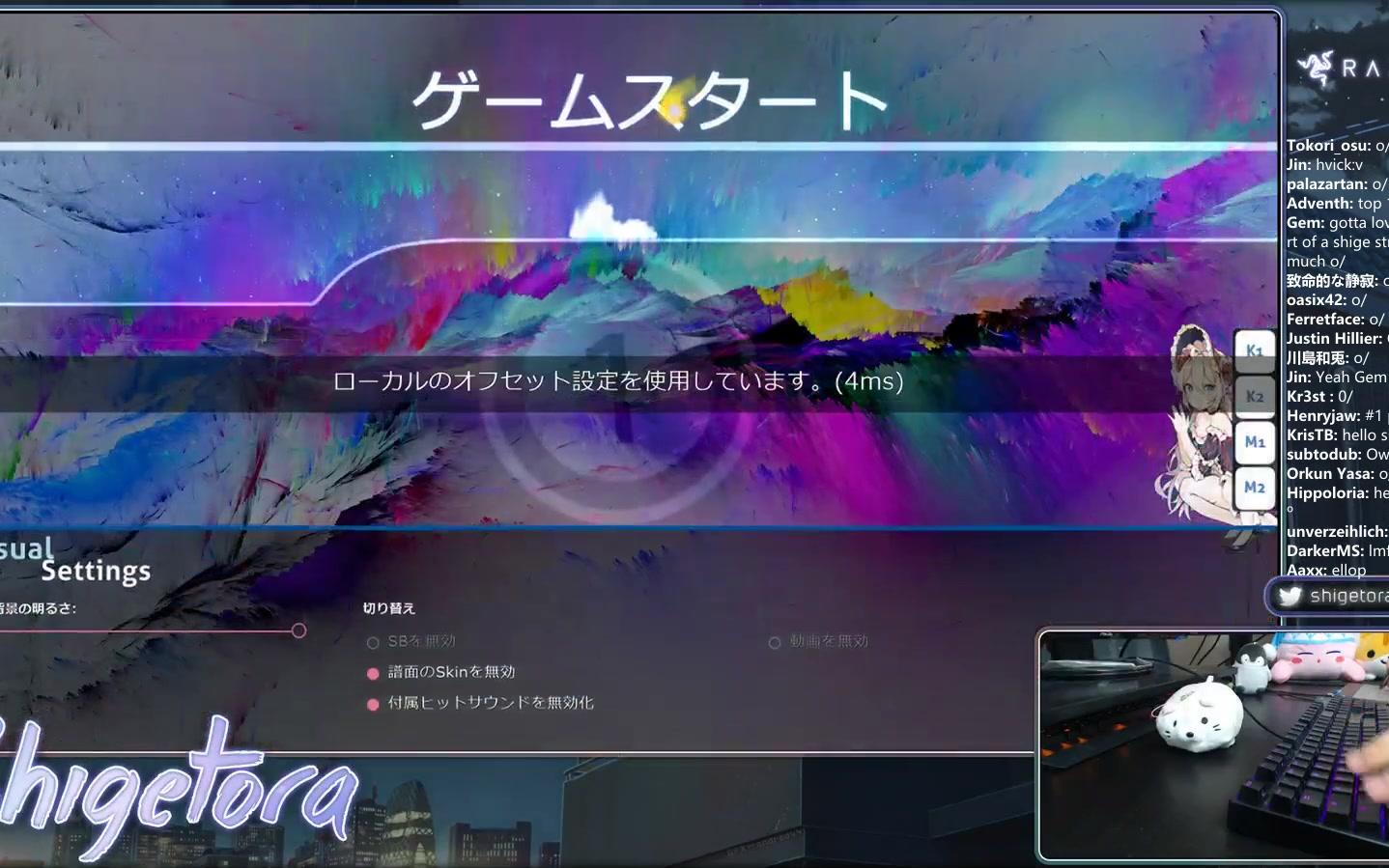Click the Razer logo in the top right

(1315, 69)
